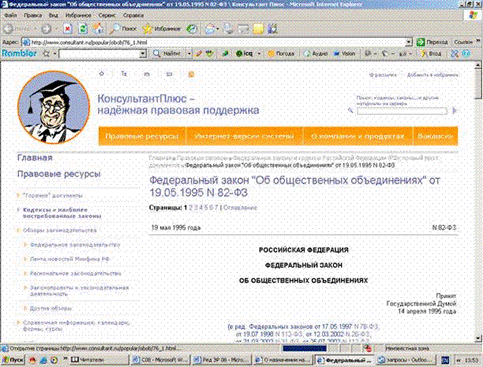Click the Главная sidebar link
The width and height of the screenshot is (483, 367).
tap(35, 157)
